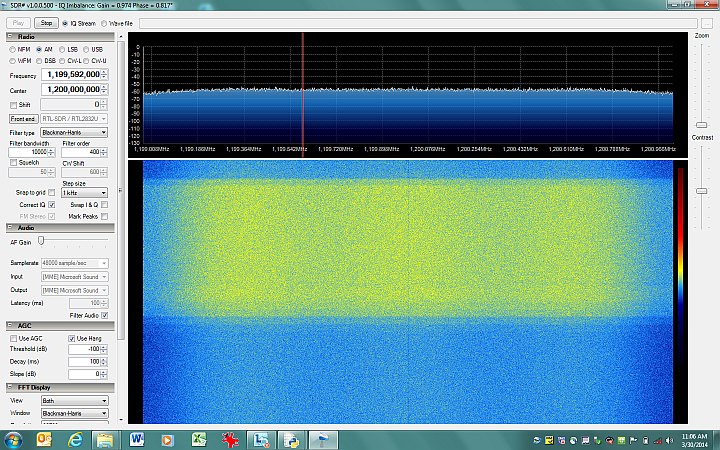Image resolution: width=720 pixels, height=450 pixels.
Task: Collapse the Audio panel section
Action: (10, 227)
